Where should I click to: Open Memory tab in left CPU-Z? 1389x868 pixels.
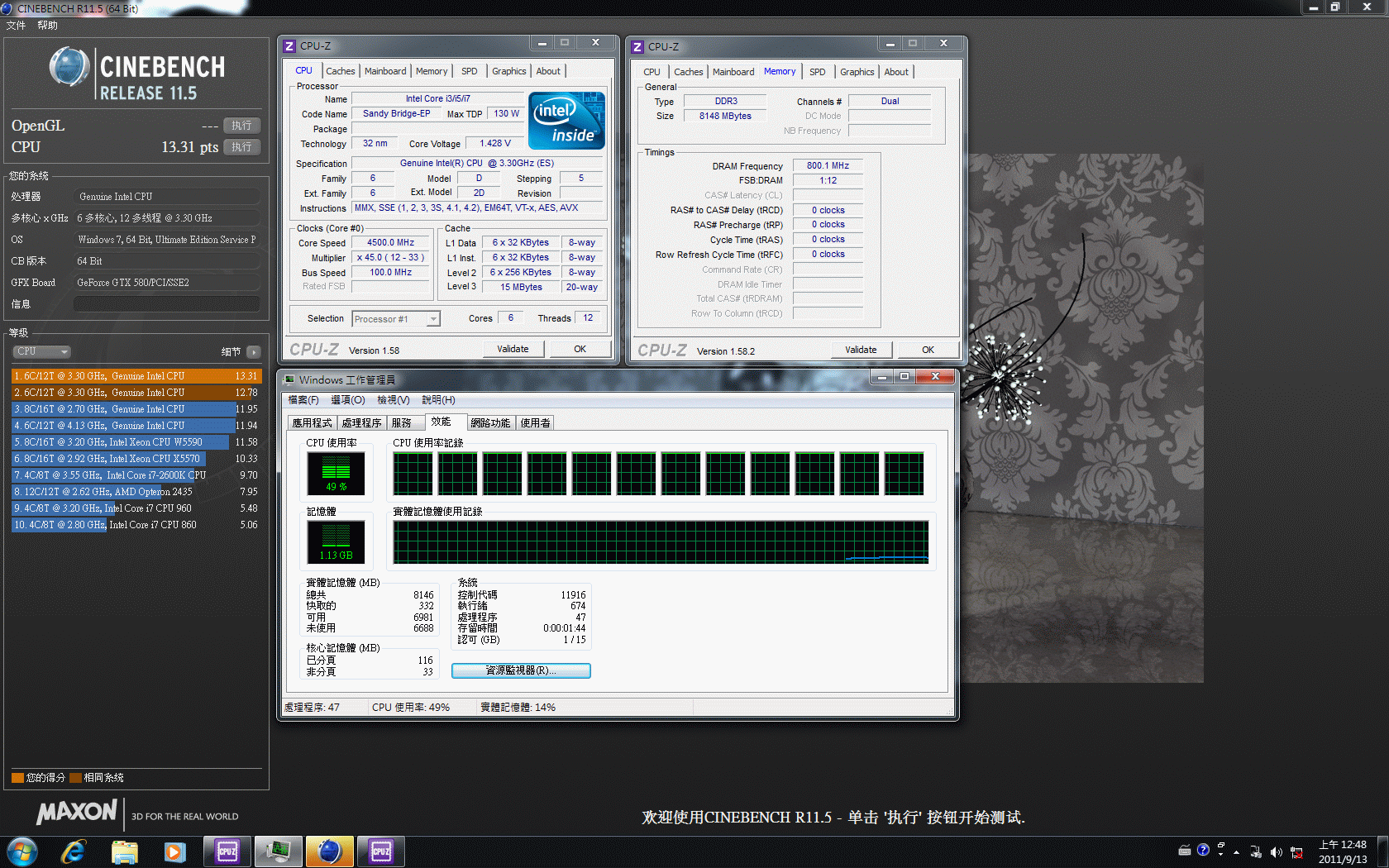coord(432,71)
